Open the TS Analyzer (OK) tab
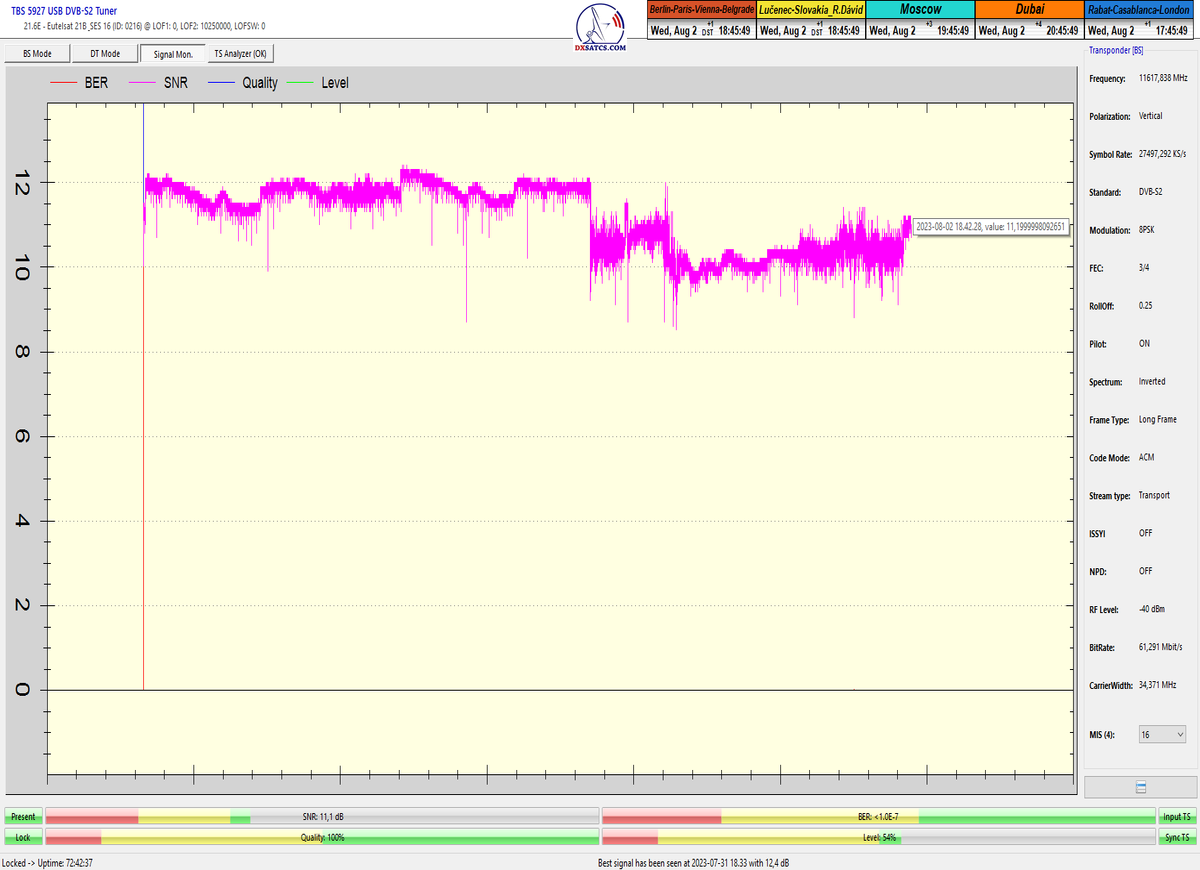Viewport: 1200px width, 870px height. pos(240,54)
